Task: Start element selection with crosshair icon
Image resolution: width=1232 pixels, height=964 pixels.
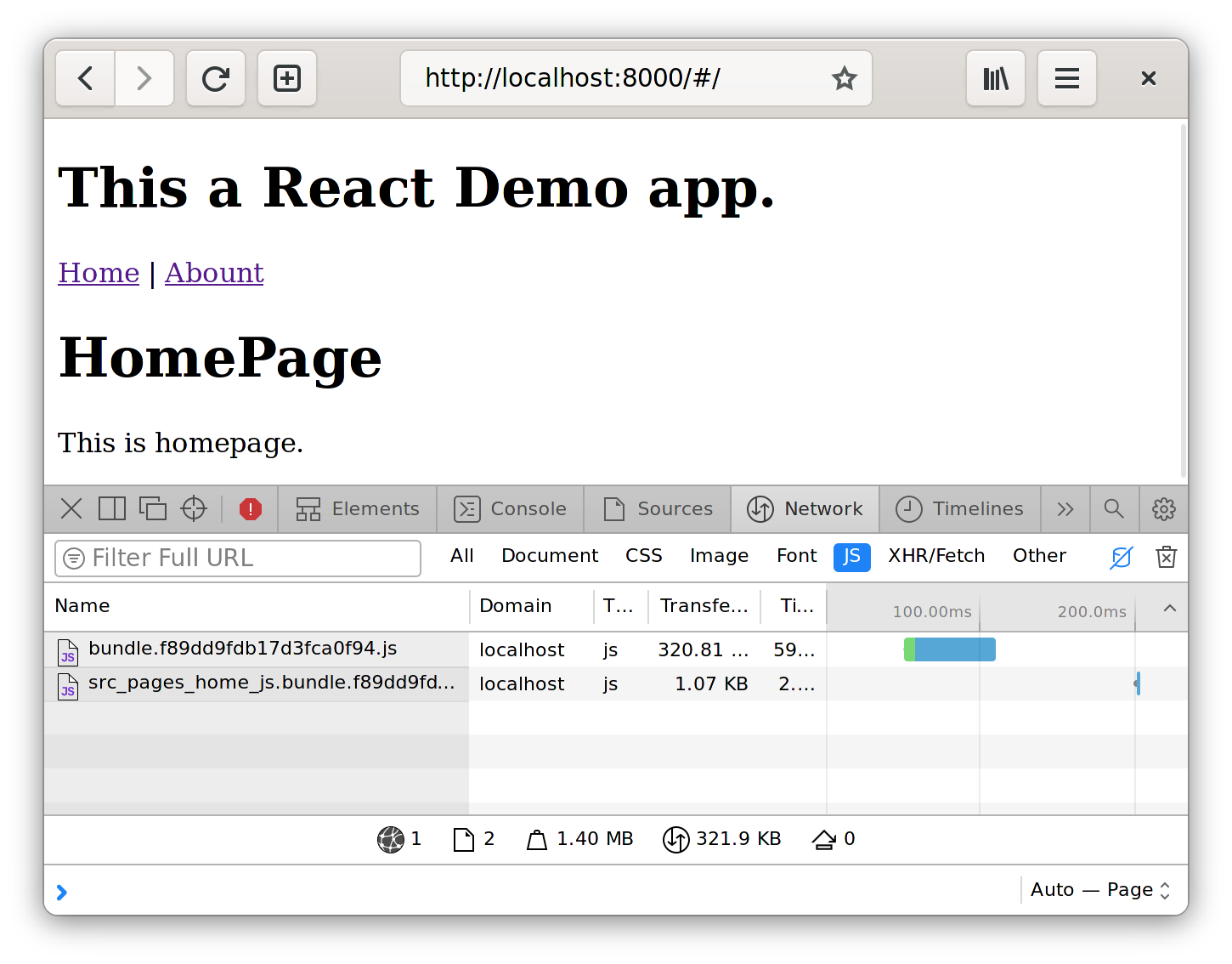Action: point(194,509)
